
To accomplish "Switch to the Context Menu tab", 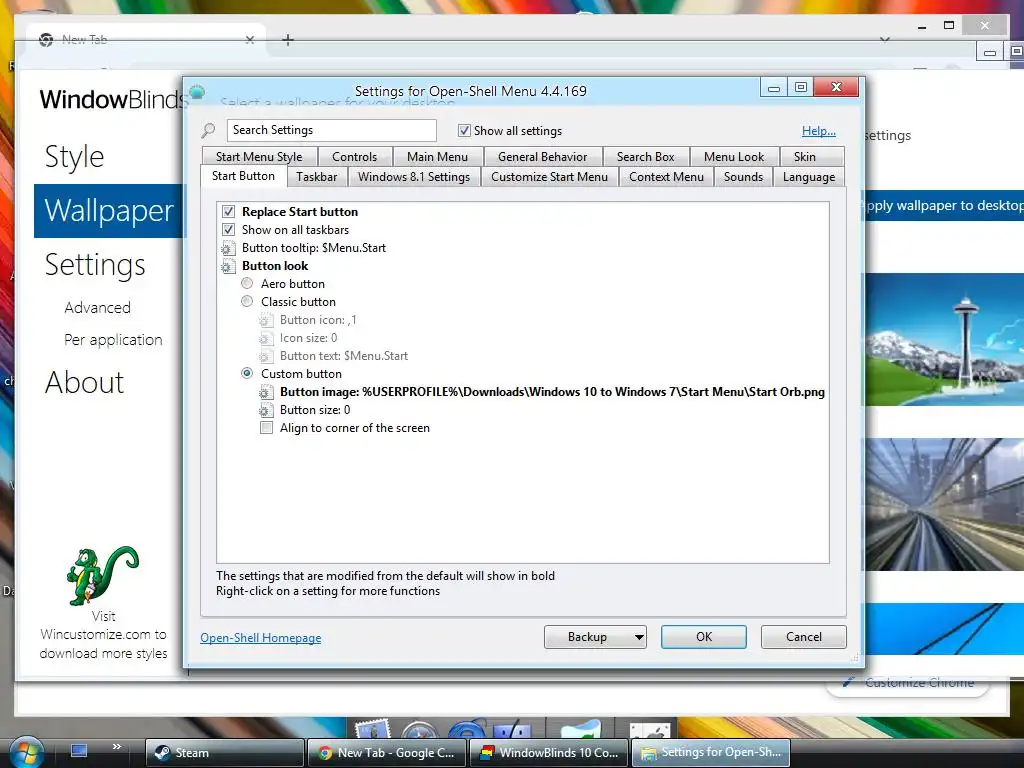I will click(667, 177).
